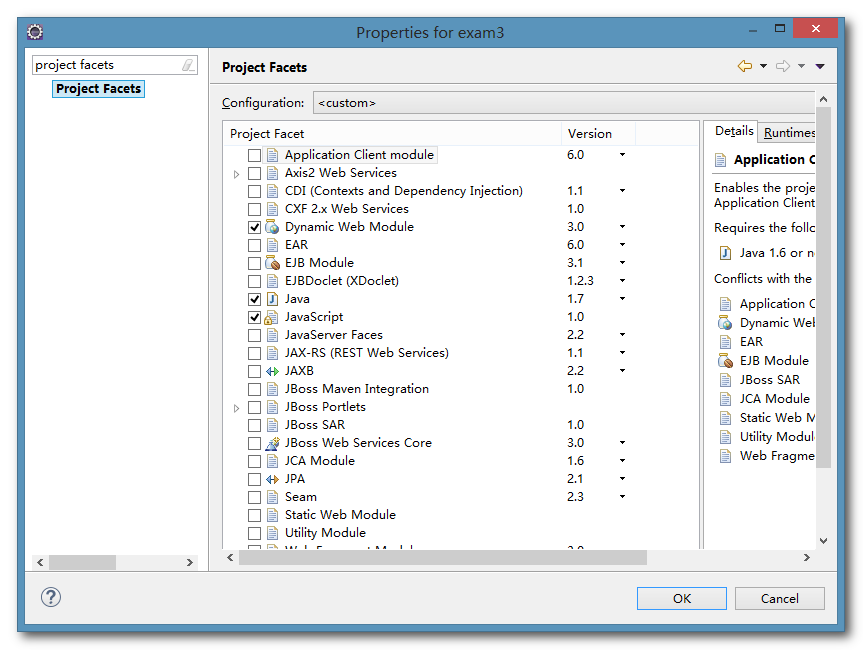Click the JavaServer Faces document icon
The width and height of the screenshot is (863, 650).
coord(272,335)
